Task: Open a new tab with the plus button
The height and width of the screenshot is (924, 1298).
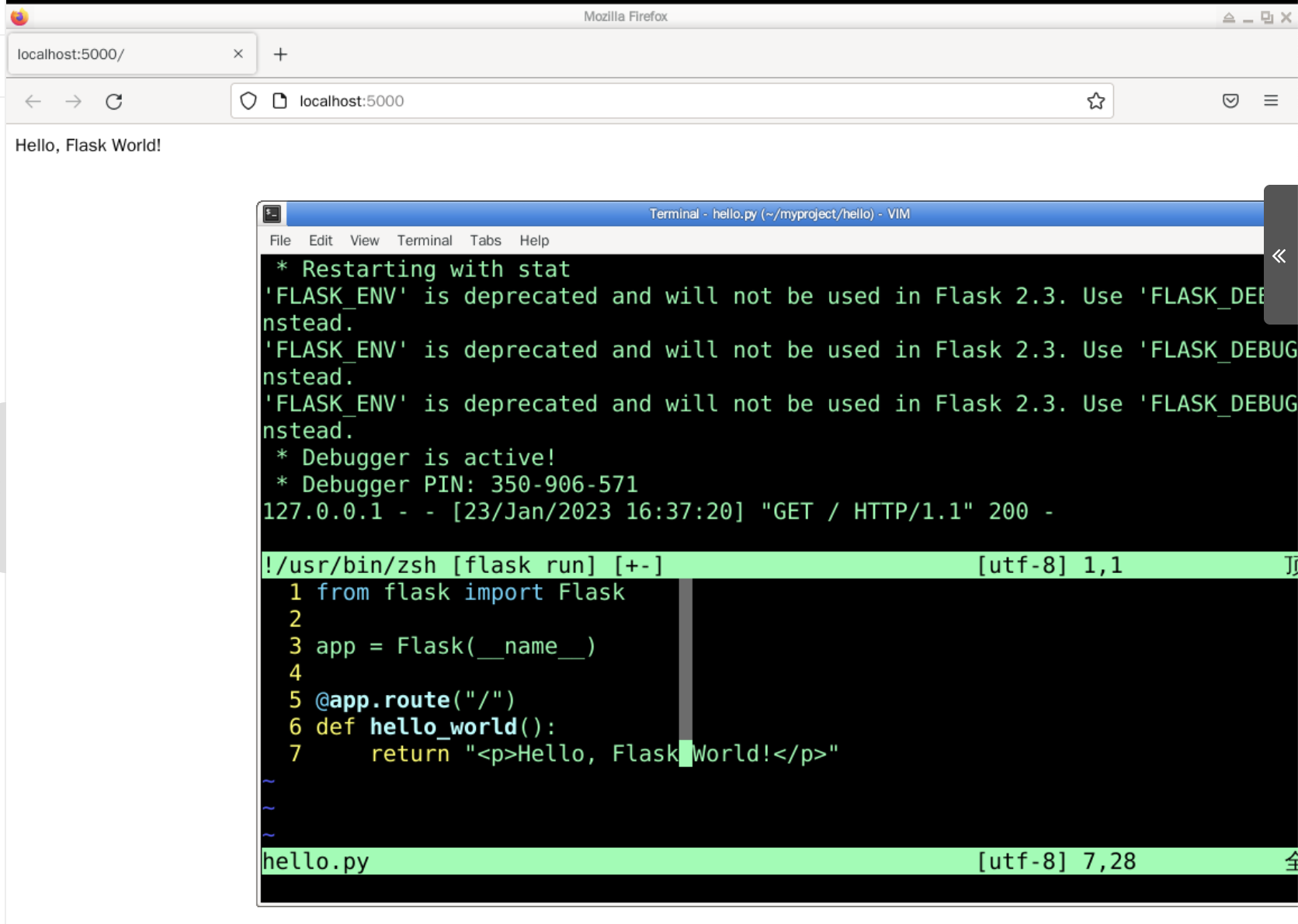Action: pos(280,54)
